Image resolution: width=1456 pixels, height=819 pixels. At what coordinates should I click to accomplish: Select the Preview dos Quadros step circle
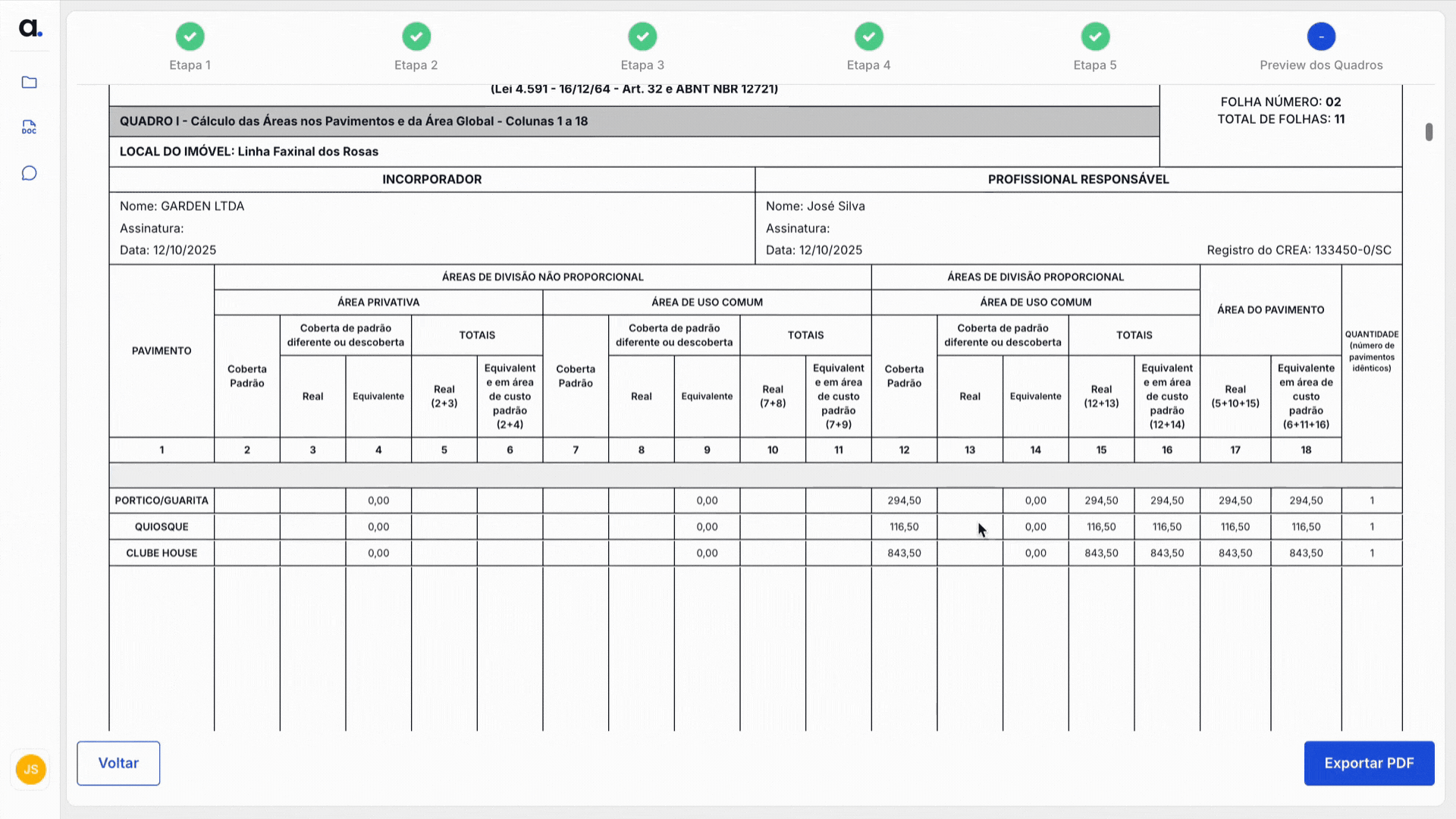pyautogui.click(x=1321, y=36)
